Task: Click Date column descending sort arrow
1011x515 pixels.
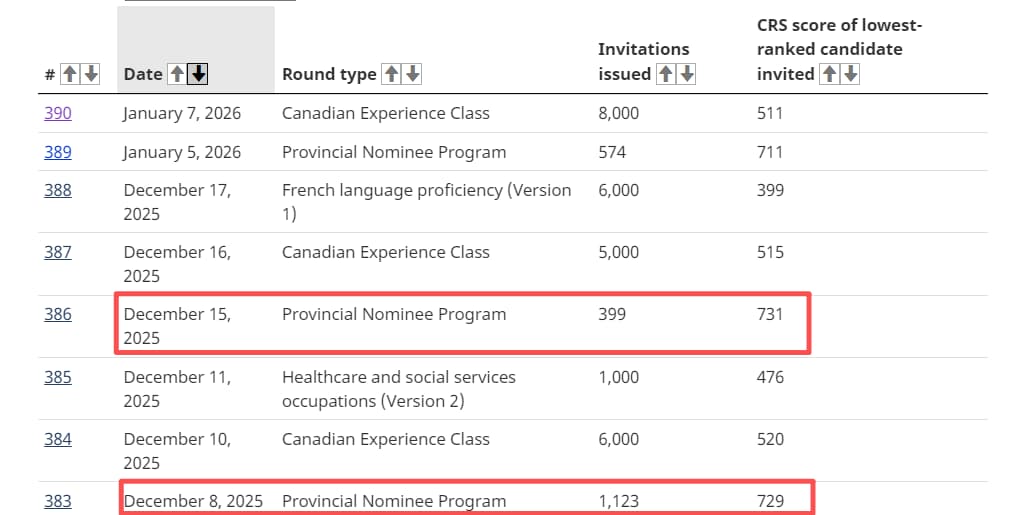Action: [x=199, y=74]
